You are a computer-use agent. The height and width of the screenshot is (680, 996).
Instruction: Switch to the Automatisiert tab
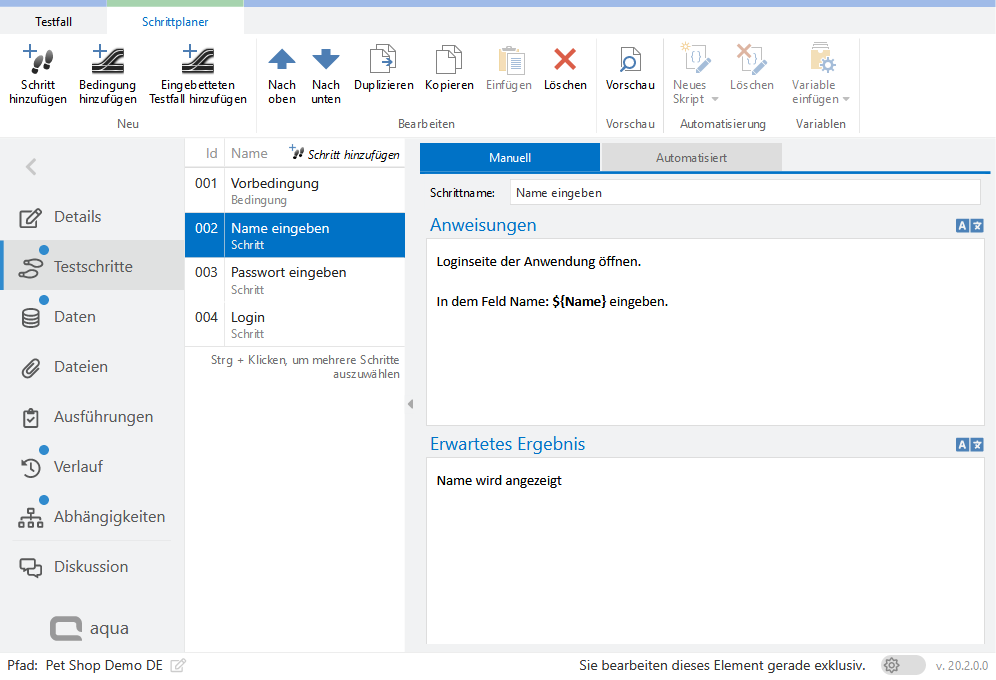click(691, 158)
